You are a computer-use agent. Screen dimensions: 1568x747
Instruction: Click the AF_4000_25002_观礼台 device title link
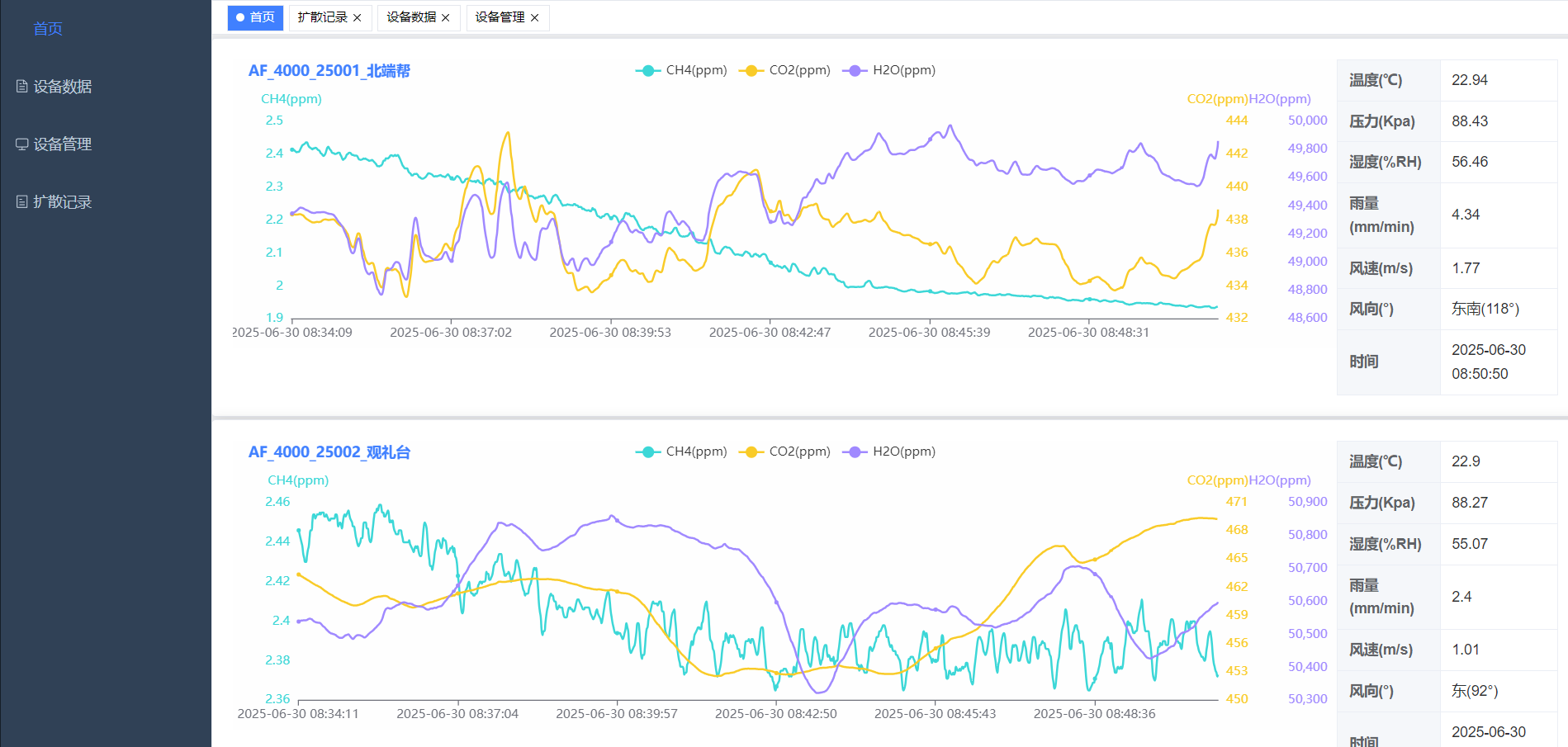[x=329, y=452]
